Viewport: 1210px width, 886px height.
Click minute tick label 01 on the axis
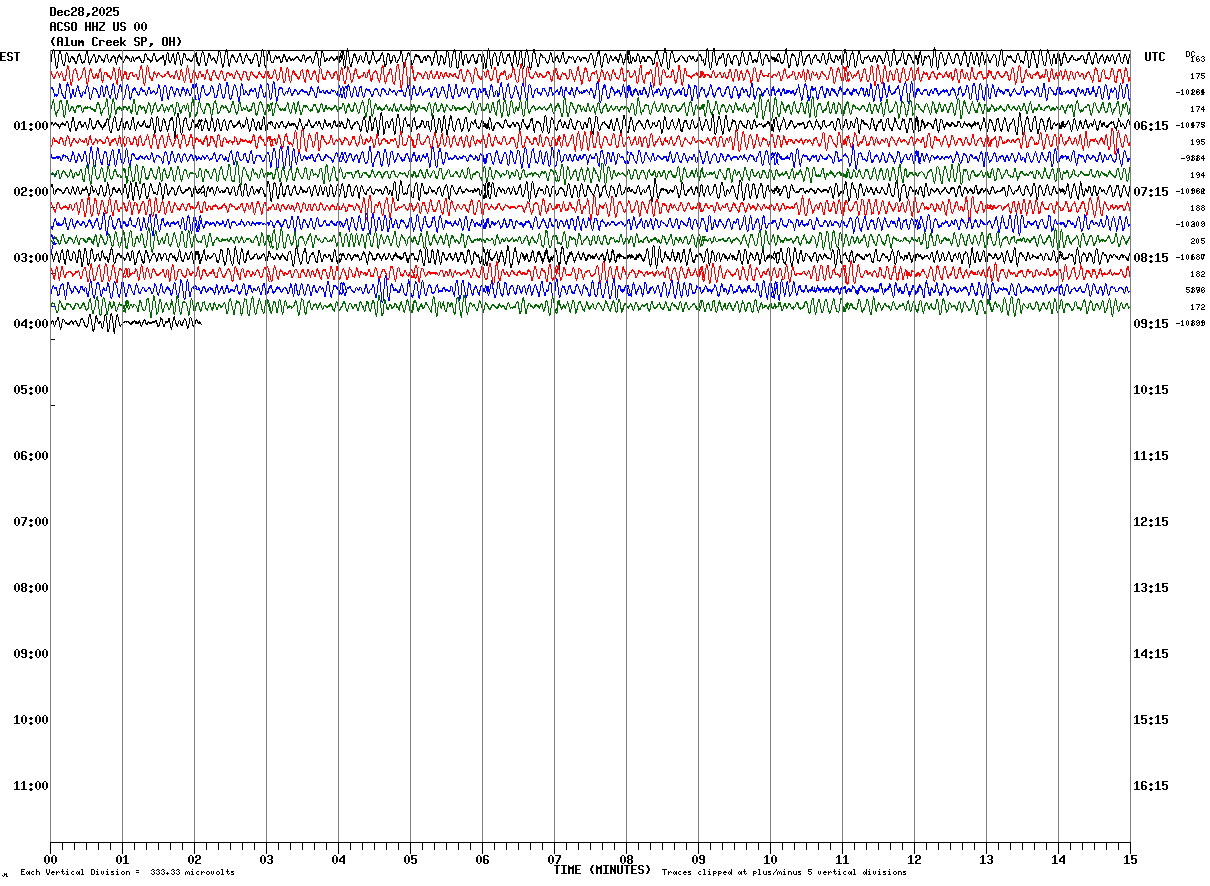122,859
